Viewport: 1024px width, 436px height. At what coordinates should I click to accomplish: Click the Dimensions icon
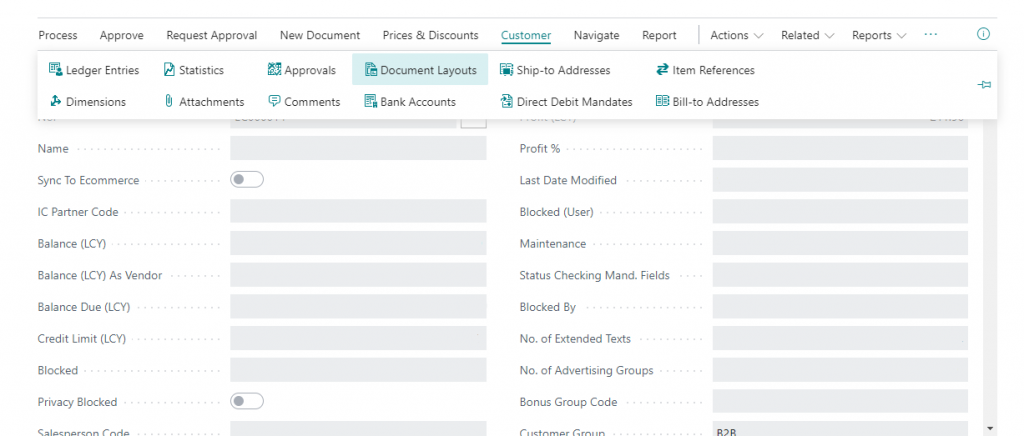pos(56,102)
